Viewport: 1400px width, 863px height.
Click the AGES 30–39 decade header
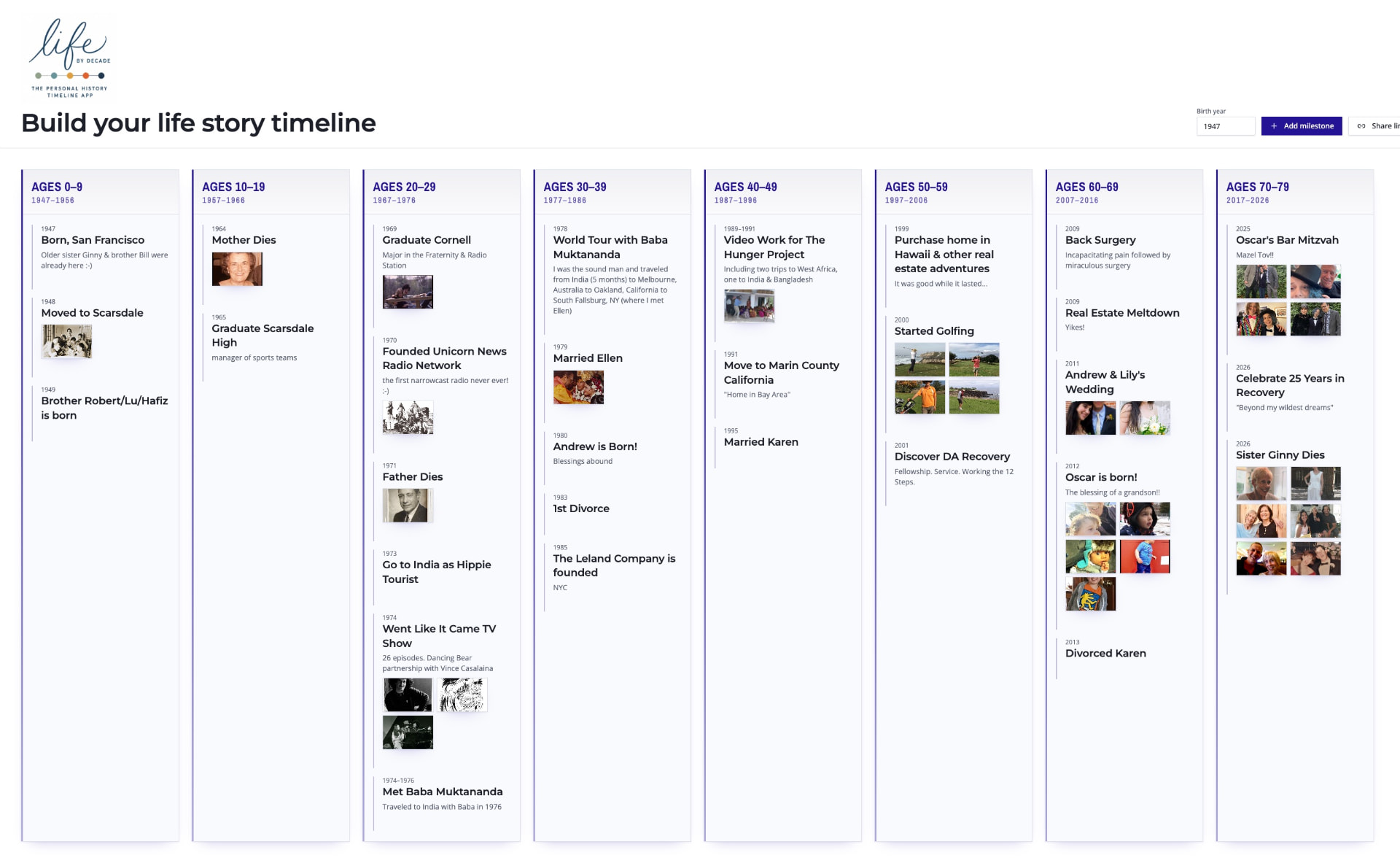coord(612,192)
